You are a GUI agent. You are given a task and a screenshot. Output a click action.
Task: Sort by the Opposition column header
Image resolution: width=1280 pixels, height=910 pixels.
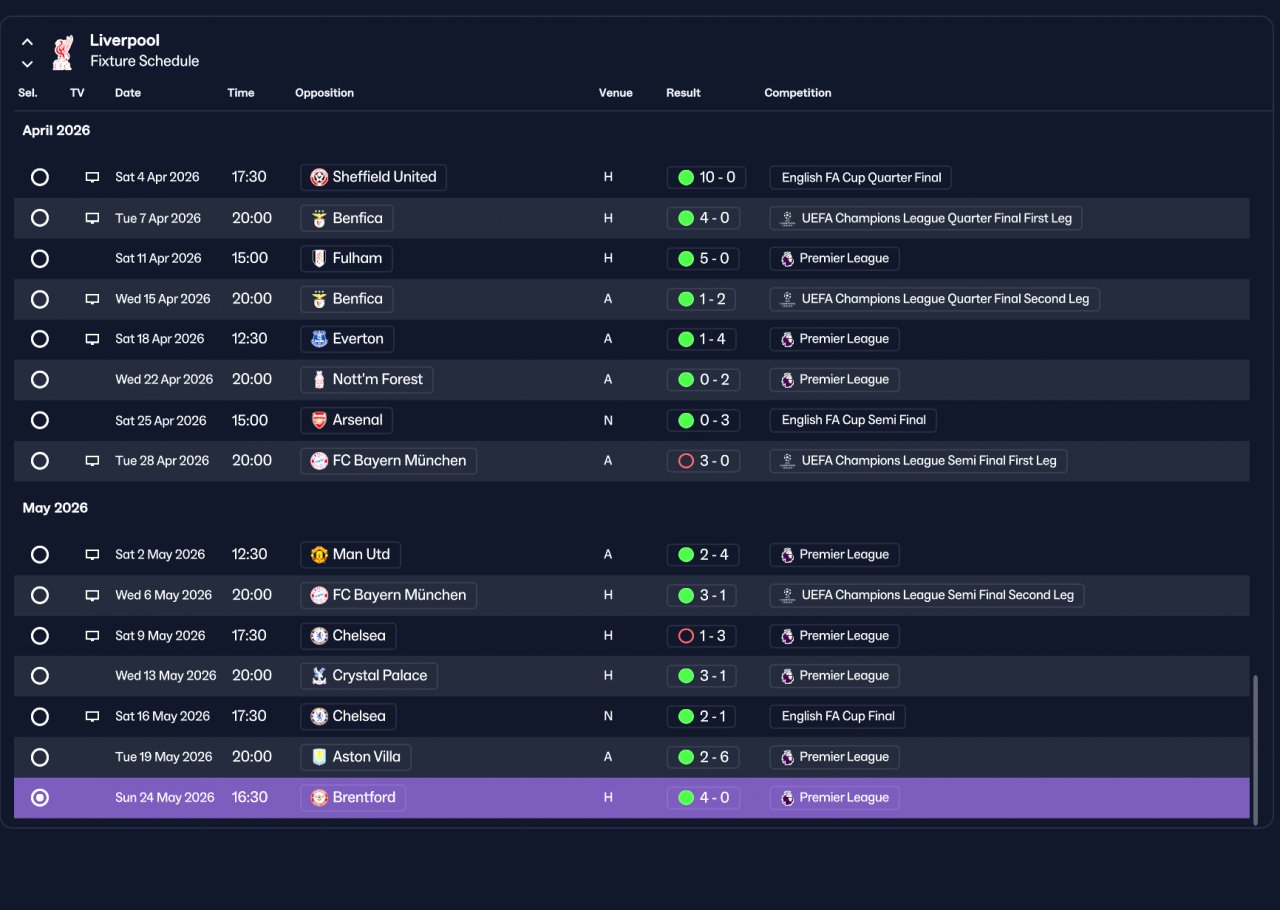[324, 93]
